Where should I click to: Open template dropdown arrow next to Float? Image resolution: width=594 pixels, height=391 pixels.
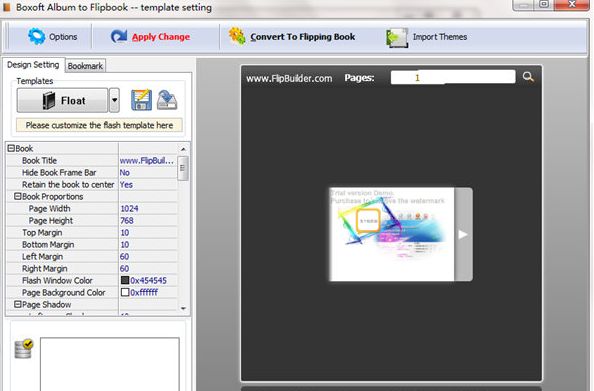click(x=114, y=100)
